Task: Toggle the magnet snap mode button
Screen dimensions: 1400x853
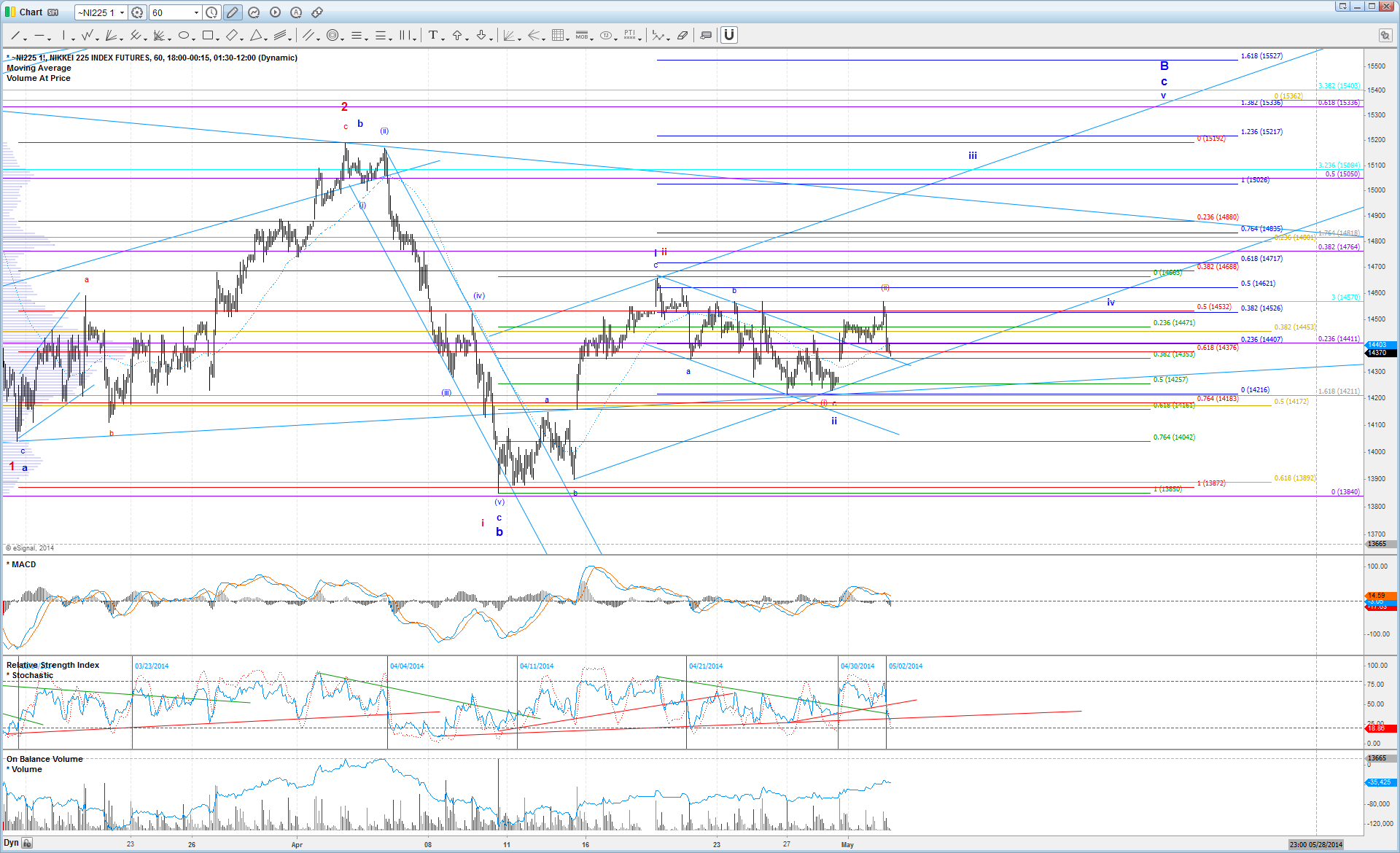Action: pyautogui.click(x=728, y=35)
